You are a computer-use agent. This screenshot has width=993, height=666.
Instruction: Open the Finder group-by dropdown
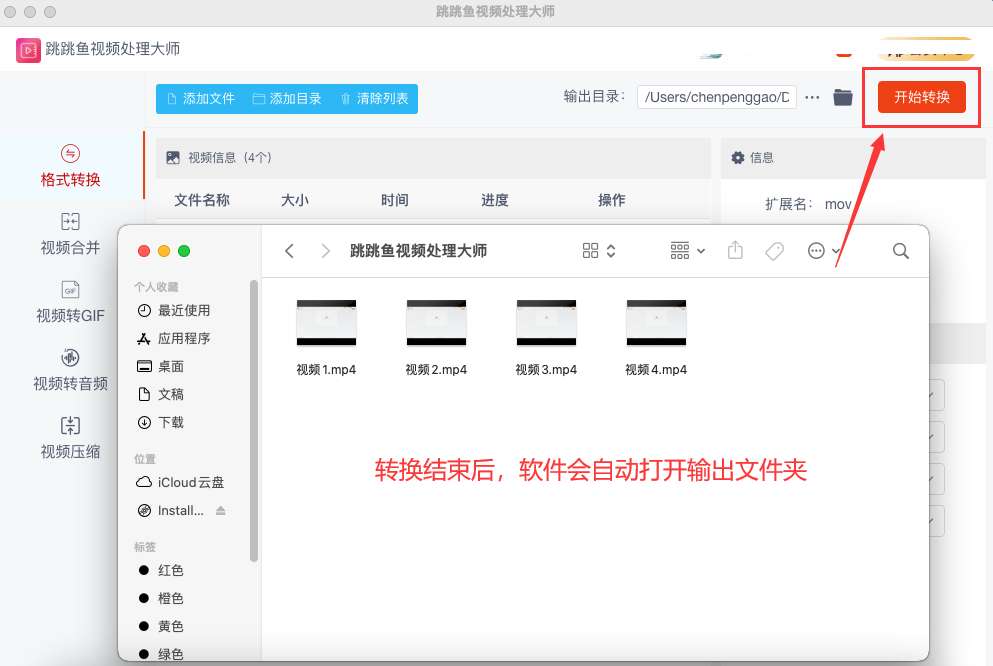(688, 251)
